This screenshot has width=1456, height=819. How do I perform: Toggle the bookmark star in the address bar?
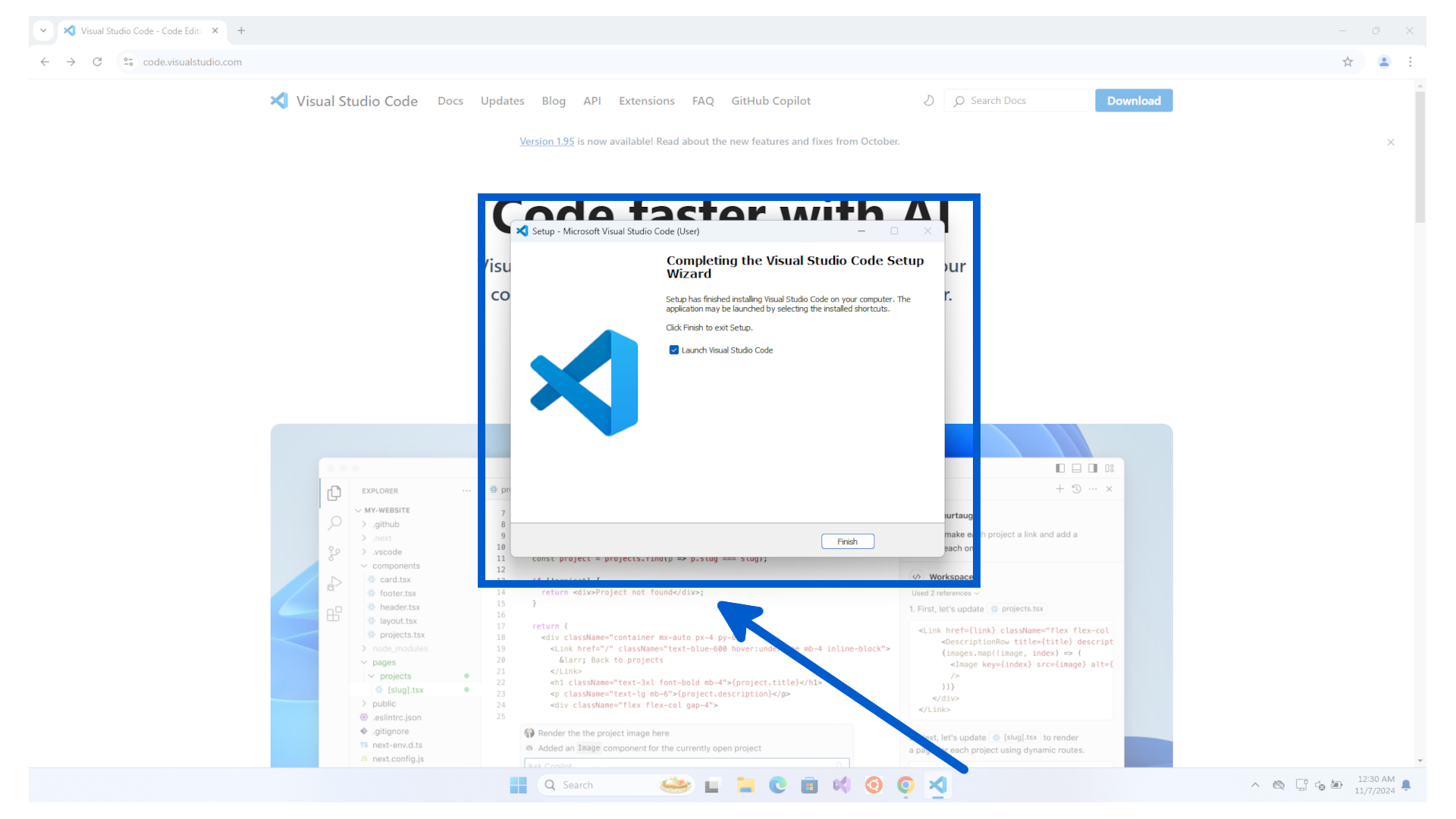[1348, 61]
